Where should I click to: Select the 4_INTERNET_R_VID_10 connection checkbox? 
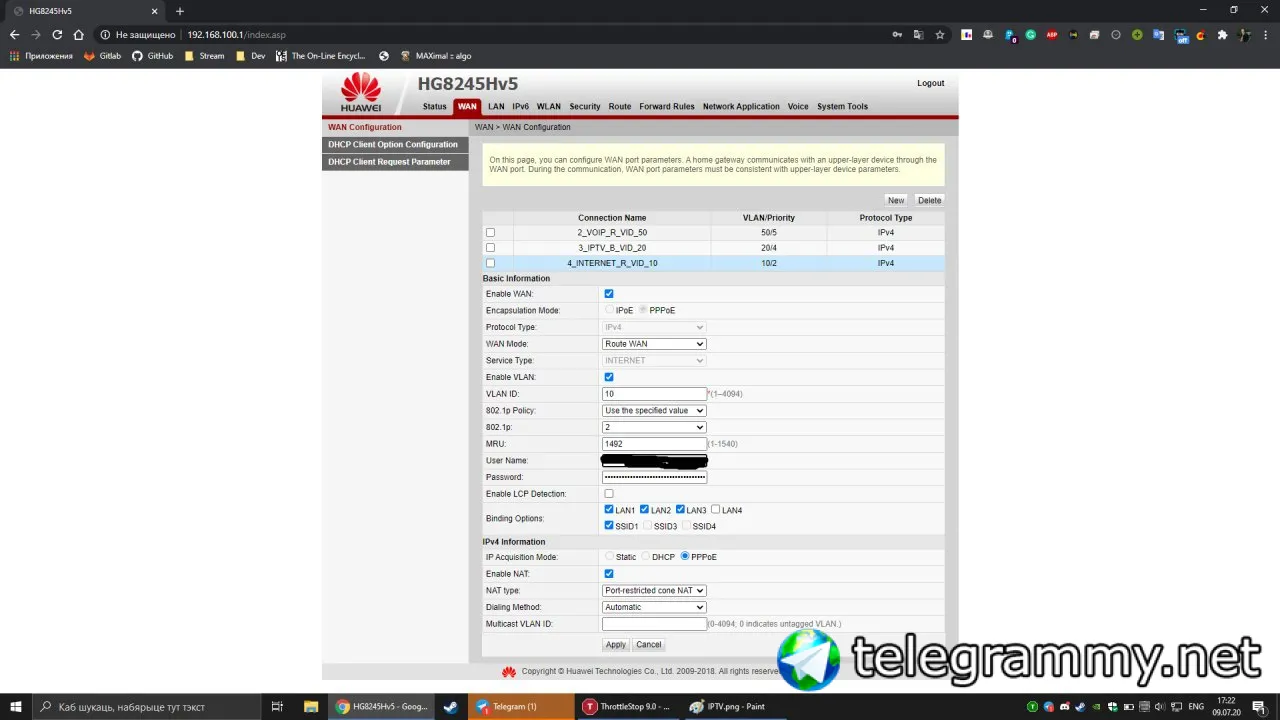pos(490,263)
